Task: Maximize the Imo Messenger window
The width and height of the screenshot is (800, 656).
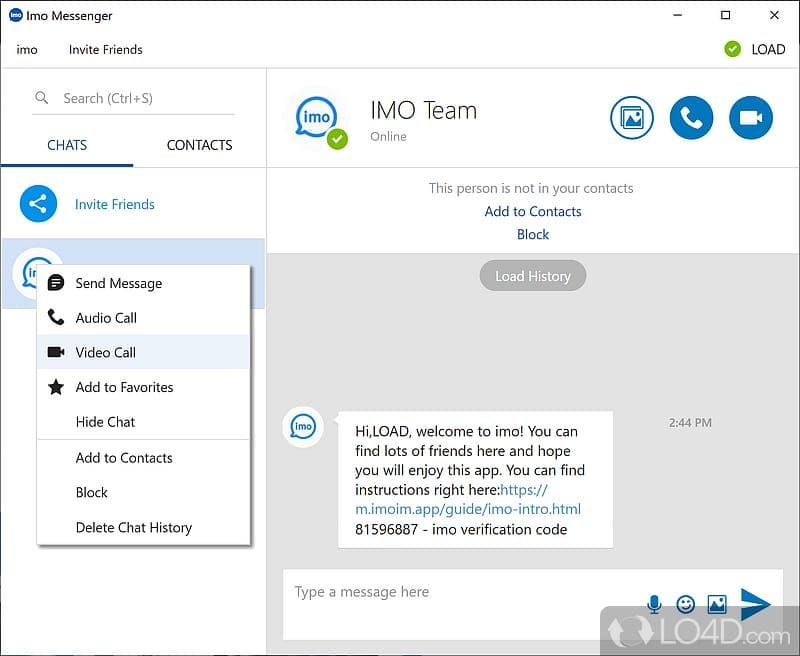Action: (x=725, y=15)
